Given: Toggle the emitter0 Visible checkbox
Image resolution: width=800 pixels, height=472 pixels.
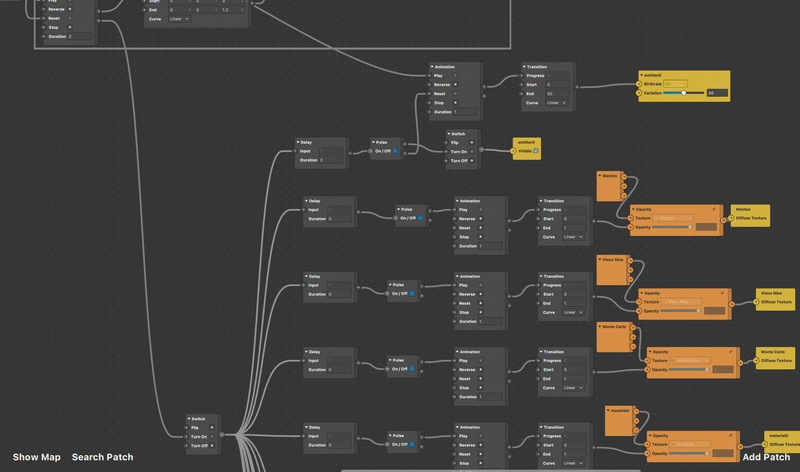Looking at the screenshot, I should 536,151.
